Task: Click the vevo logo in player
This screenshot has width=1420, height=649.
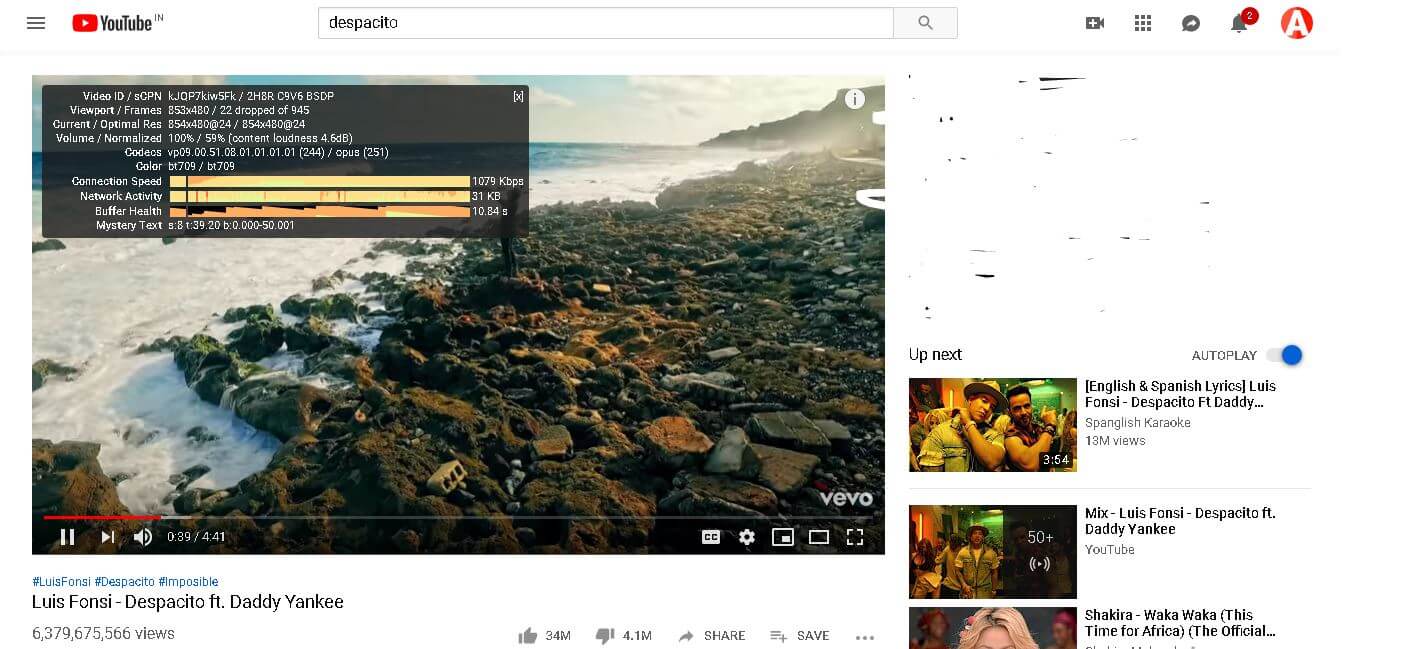Action: tap(846, 498)
